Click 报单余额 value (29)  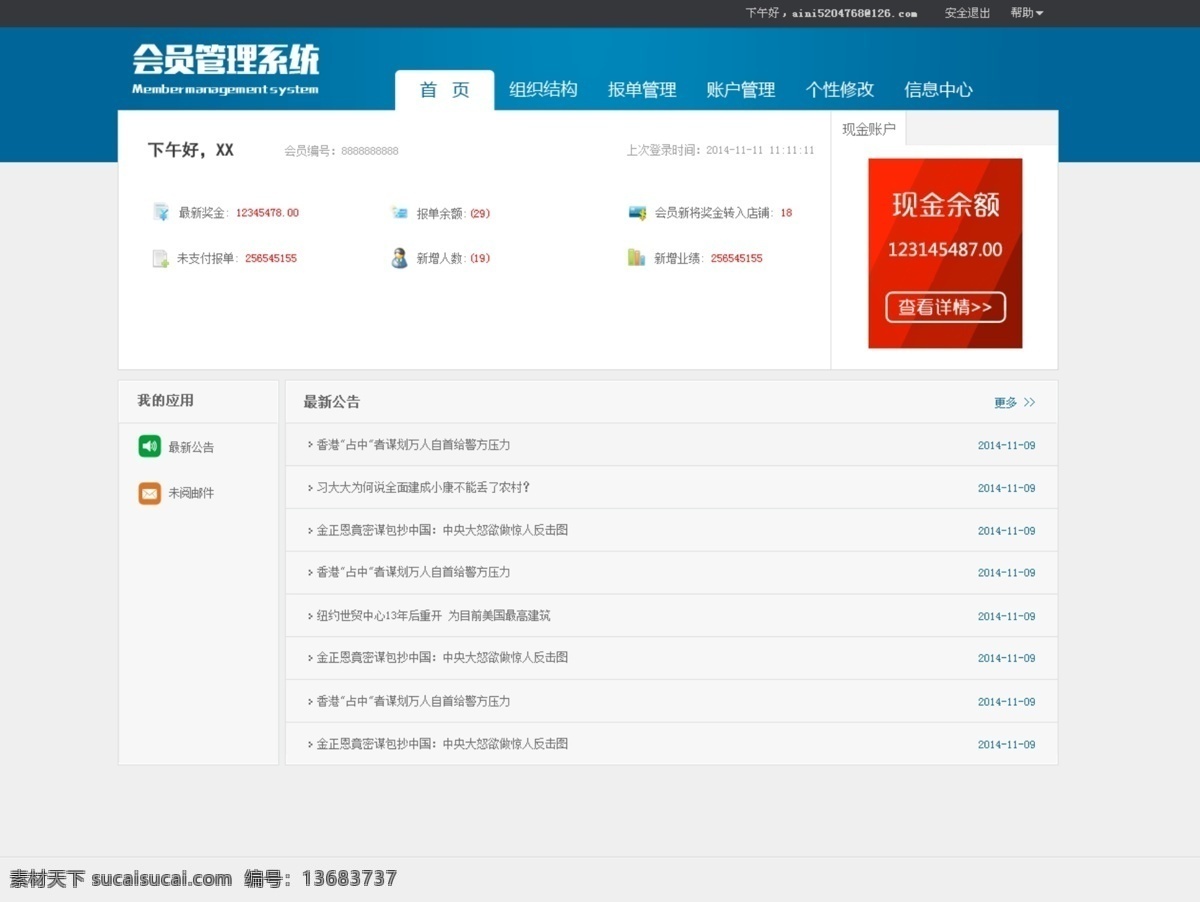[x=480, y=213]
